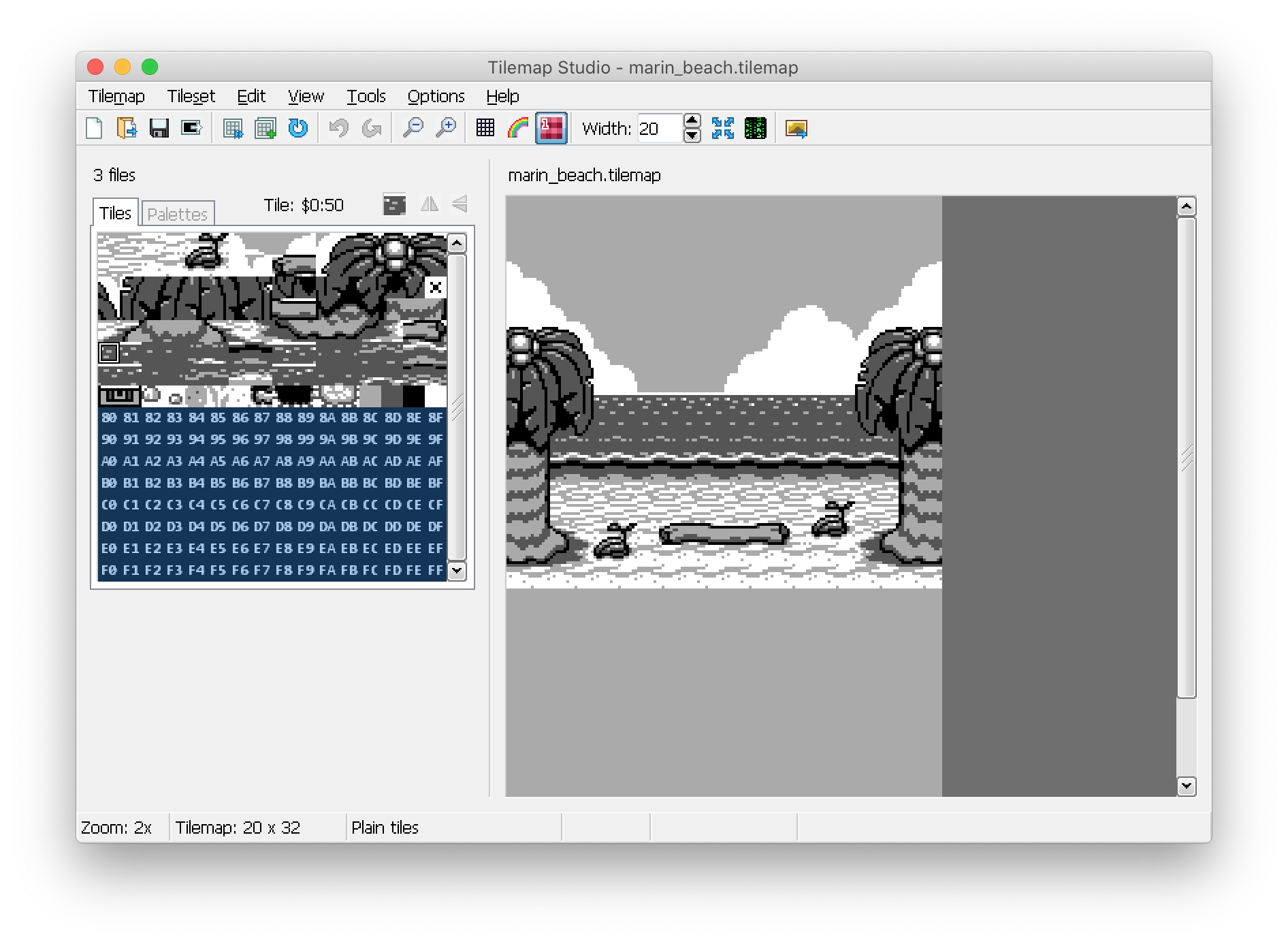Select tile 8F in the tileset
This screenshot has width=1288, height=944.
point(436,418)
